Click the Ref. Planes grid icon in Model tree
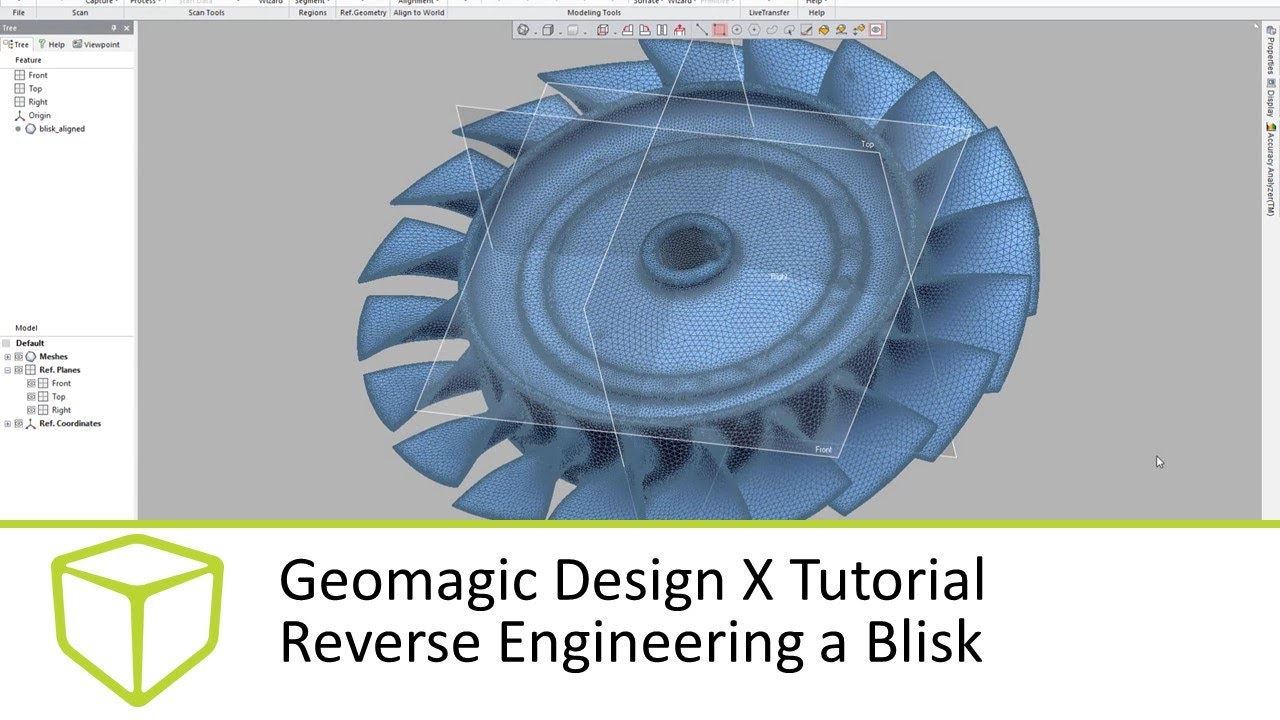This screenshot has width=1280, height=720. pos(30,370)
